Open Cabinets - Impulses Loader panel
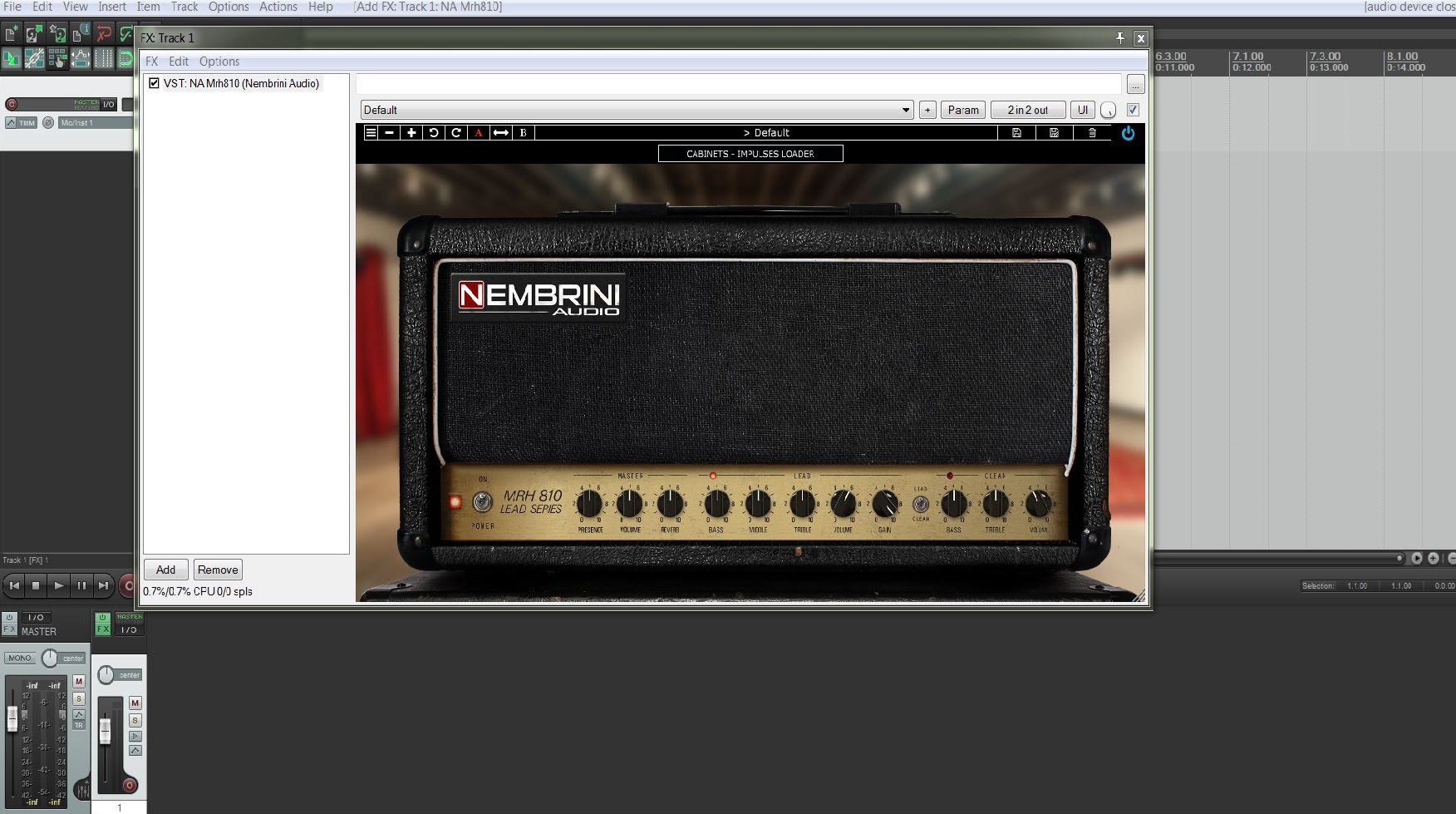Screen dimensions: 1456x814 [x=750, y=154]
